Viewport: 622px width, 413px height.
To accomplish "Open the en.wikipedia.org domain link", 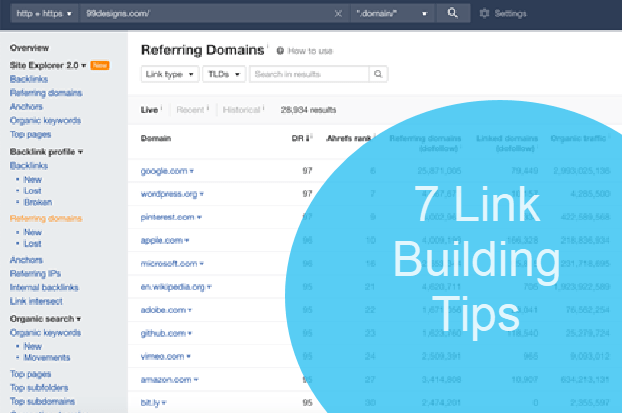I will (172, 287).
